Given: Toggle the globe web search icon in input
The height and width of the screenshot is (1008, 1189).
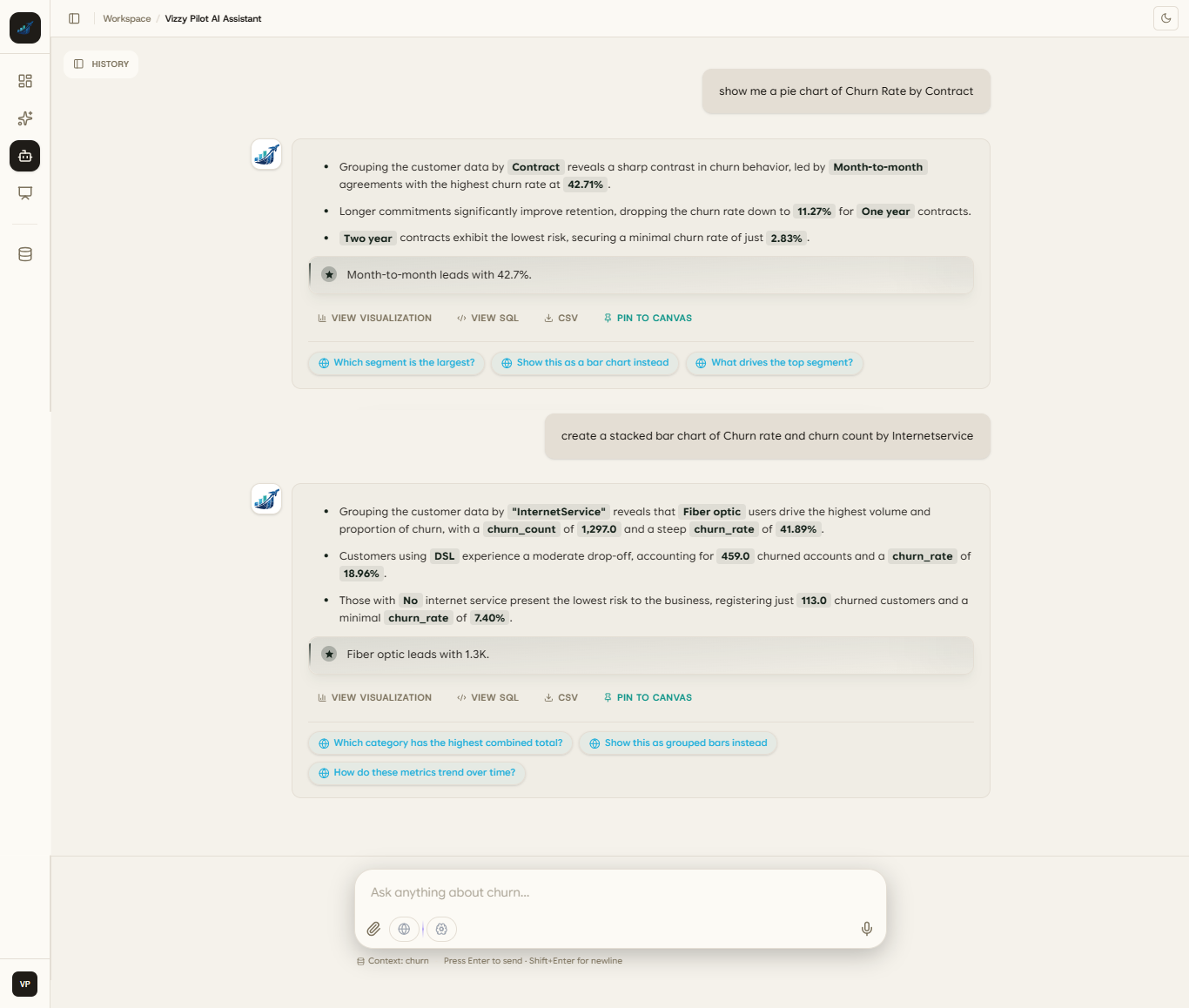Looking at the screenshot, I should pos(404,929).
